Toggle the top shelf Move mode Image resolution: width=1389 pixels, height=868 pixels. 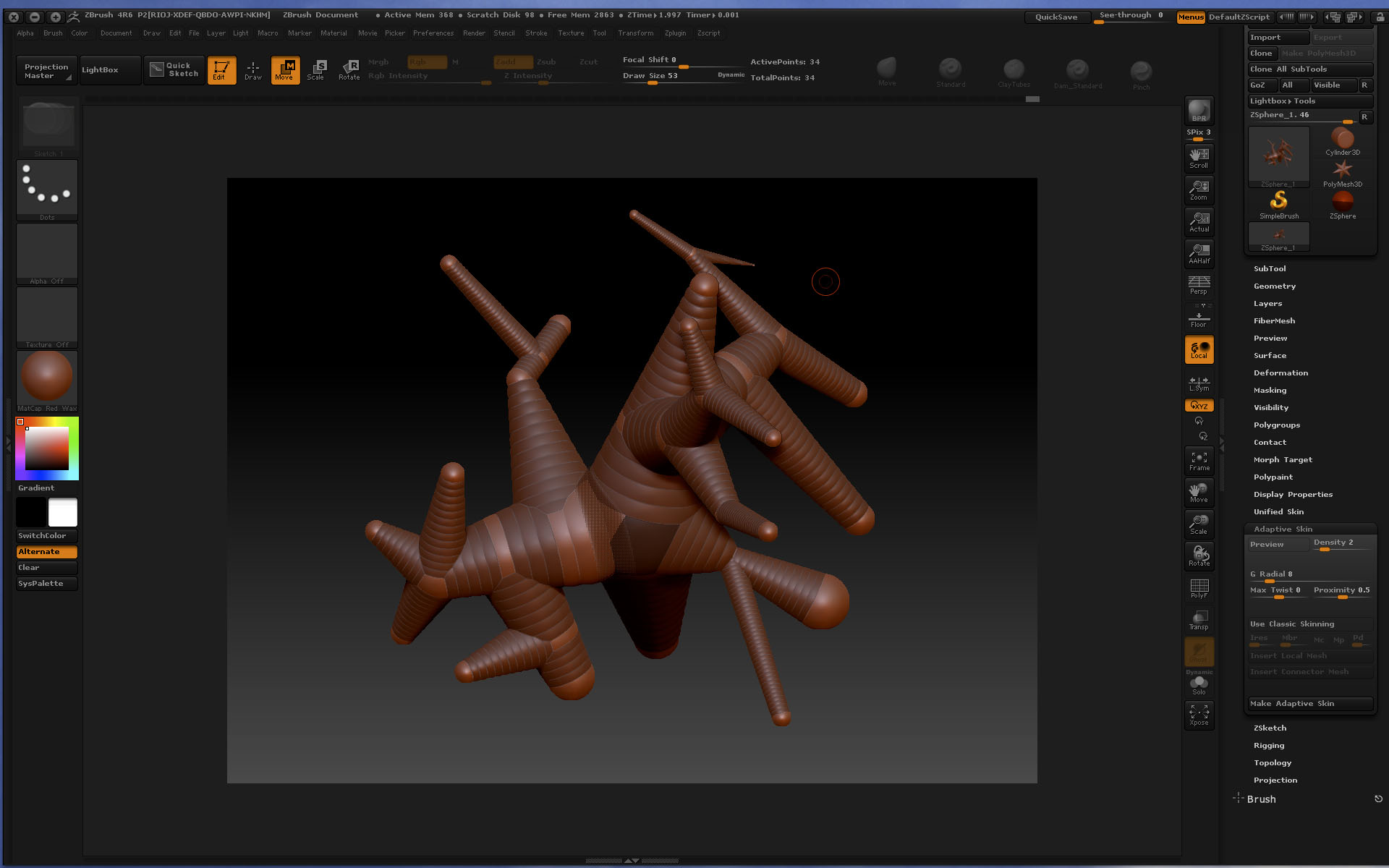[x=285, y=70]
